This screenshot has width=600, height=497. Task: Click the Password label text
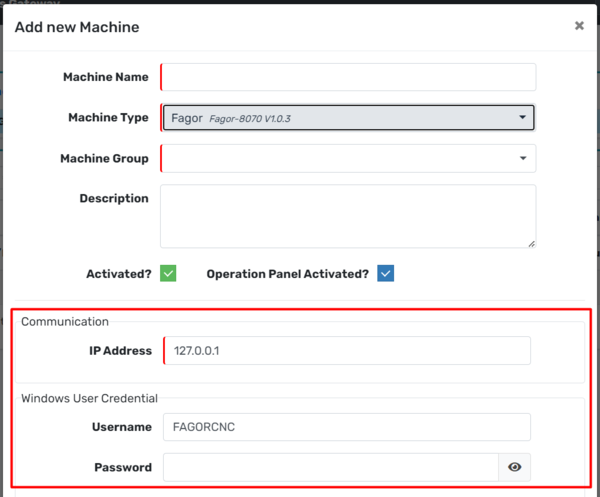point(123,467)
